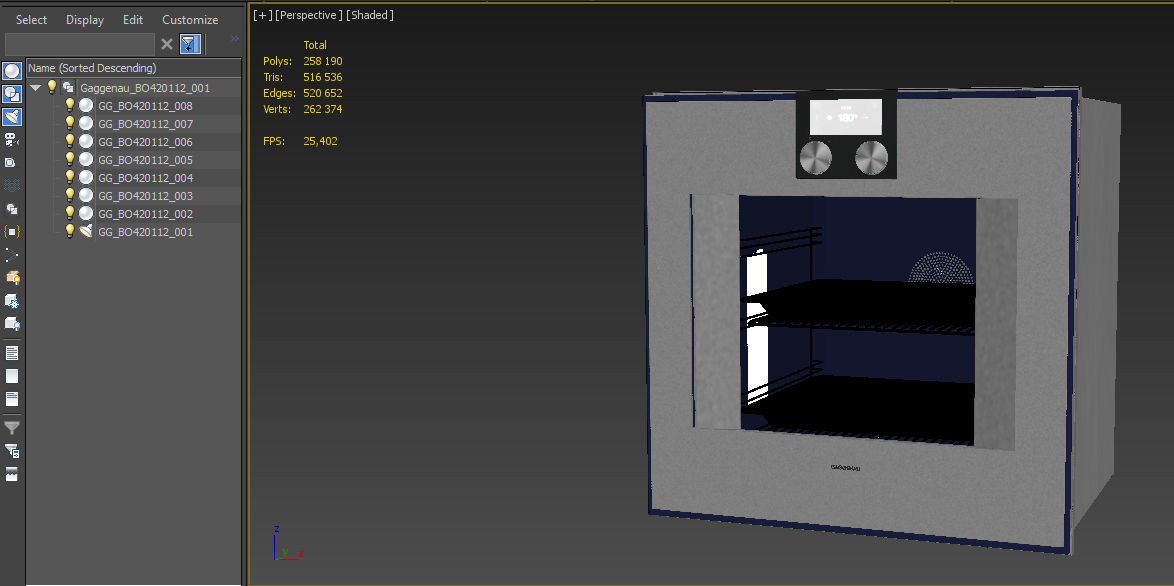Click the Invert Display half-lined page icon
1174x586 pixels.
point(12,399)
